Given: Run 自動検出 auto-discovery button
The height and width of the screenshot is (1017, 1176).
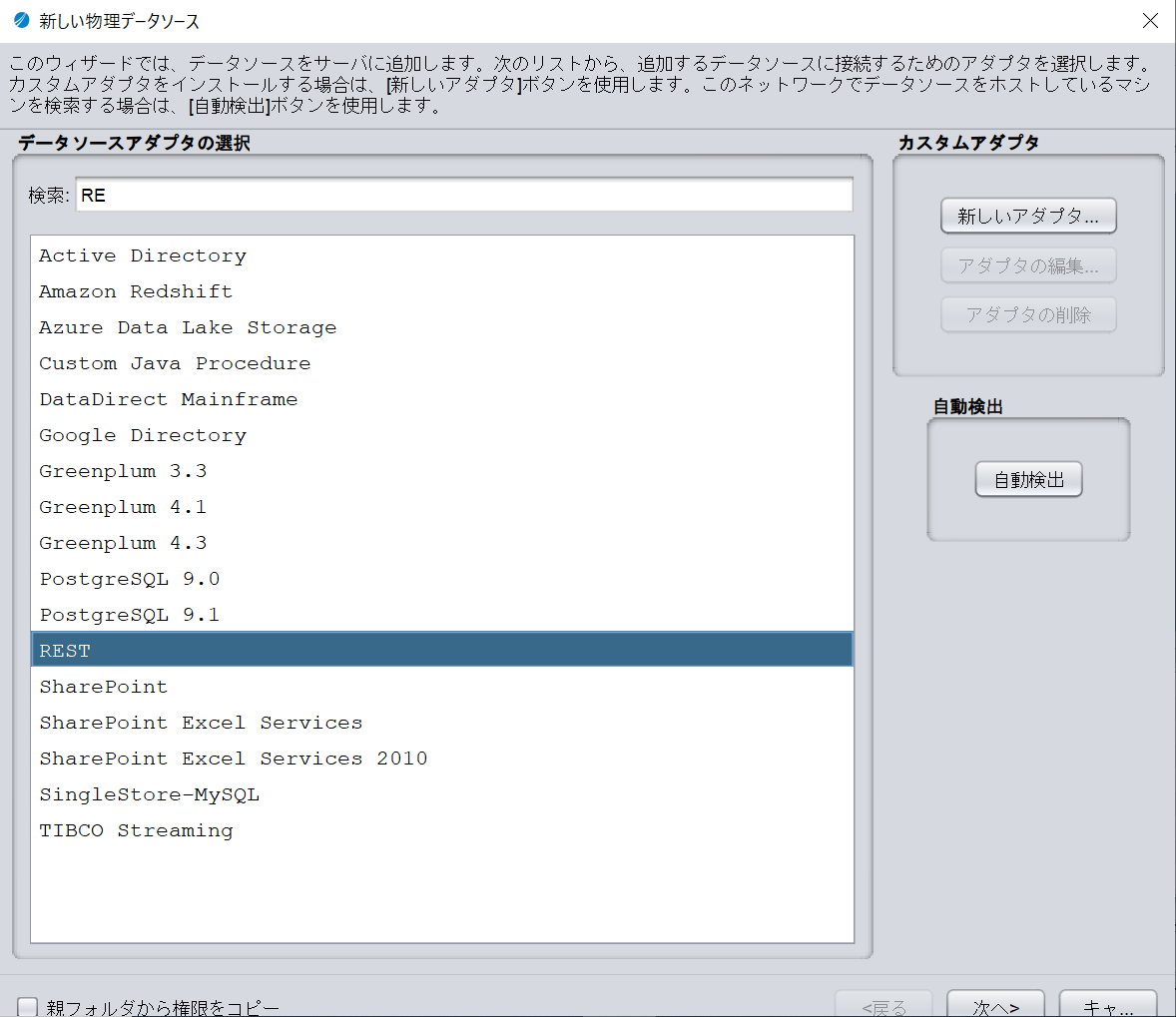Looking at the screenshot, I should pyautogui.click(x=1028, y=479).
